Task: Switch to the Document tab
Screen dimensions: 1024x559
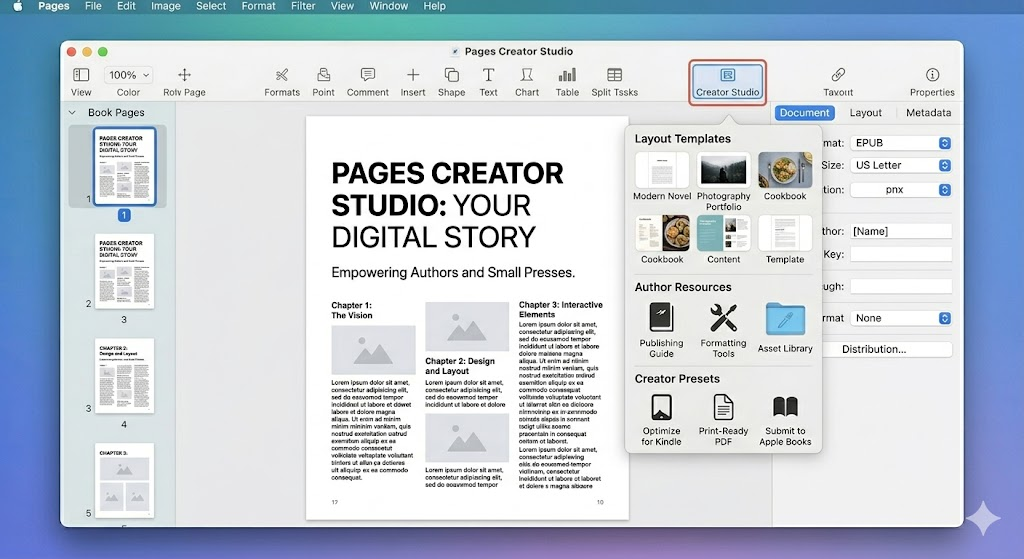Action: point(804,112)
